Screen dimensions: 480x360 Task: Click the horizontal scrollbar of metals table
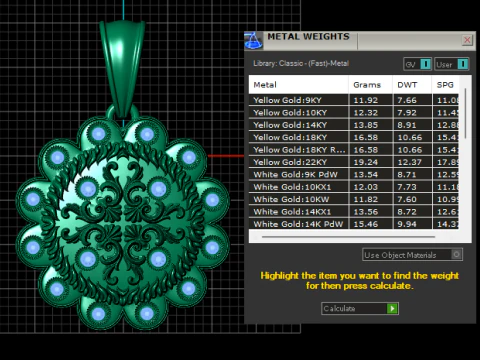tap(348, 237)
